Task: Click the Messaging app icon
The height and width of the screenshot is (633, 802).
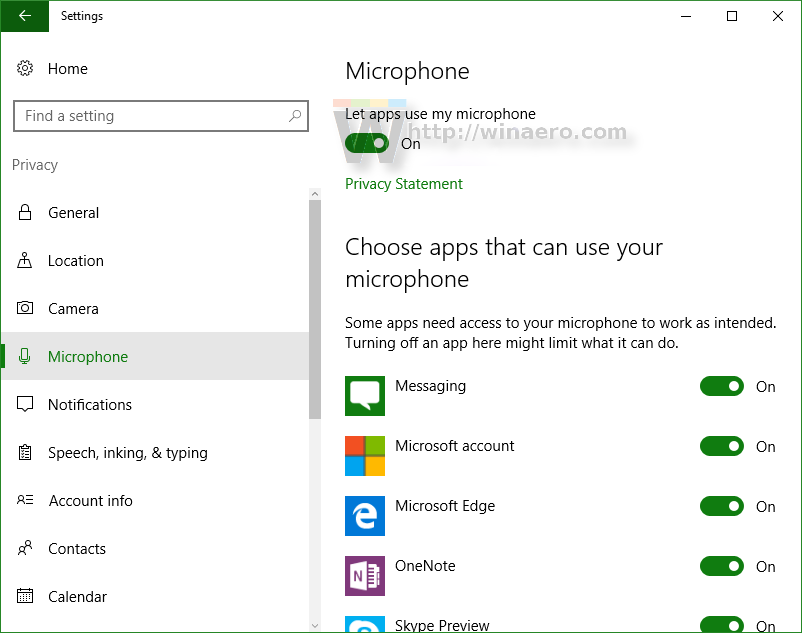Action: point(365,396)
